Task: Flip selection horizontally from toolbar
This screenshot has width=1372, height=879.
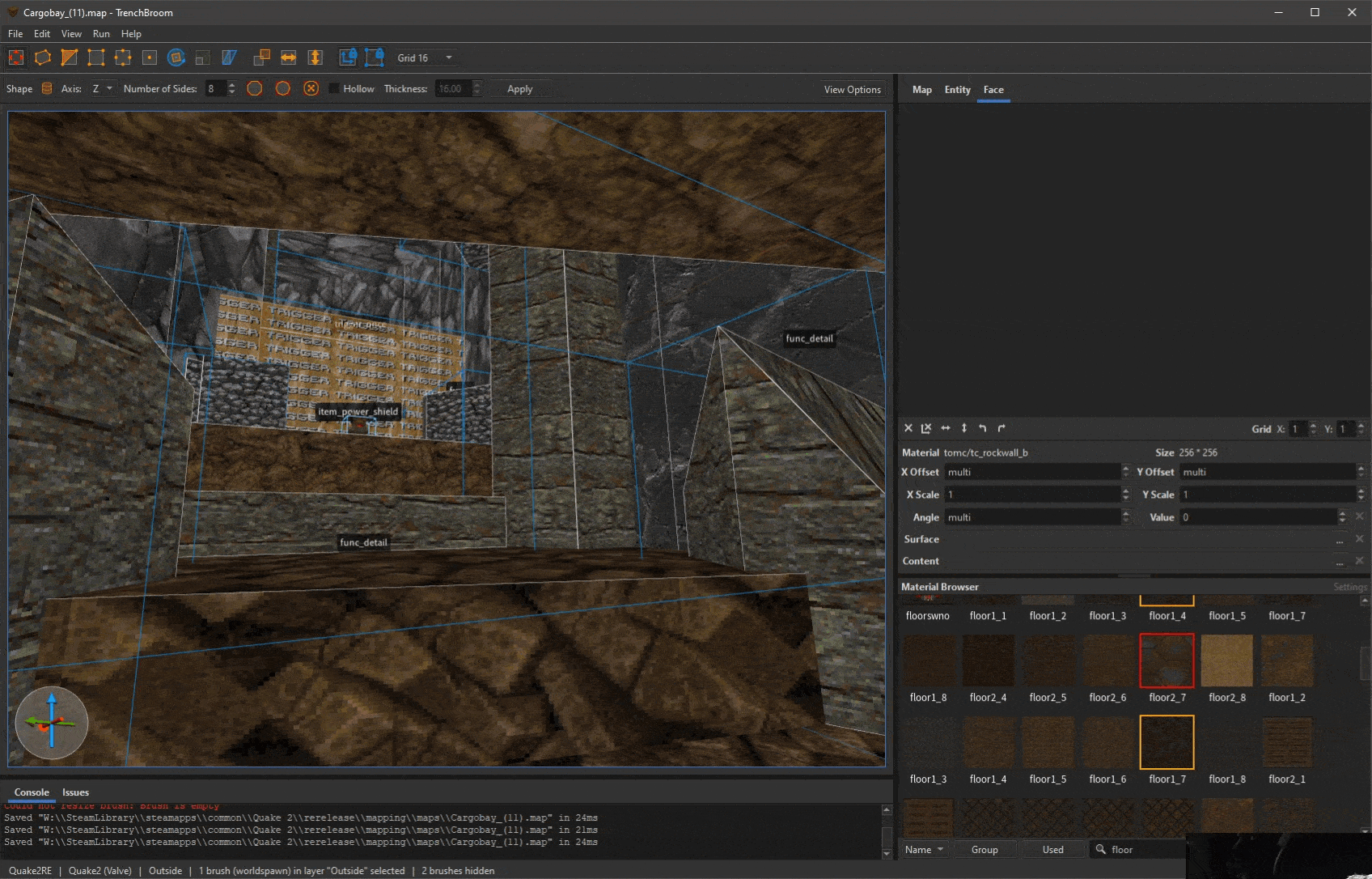Action: coord(289,57)
